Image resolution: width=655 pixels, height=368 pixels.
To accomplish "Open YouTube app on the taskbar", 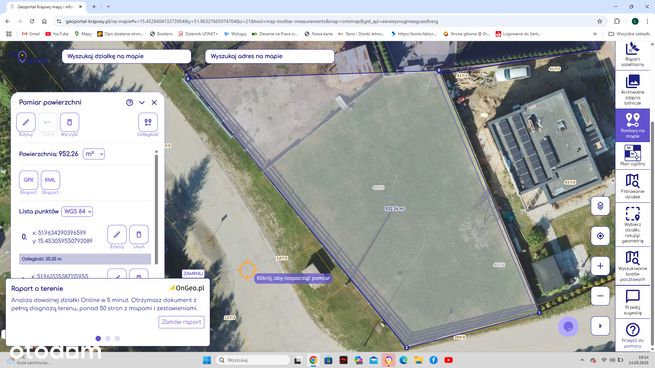I will tap(449, 360).
